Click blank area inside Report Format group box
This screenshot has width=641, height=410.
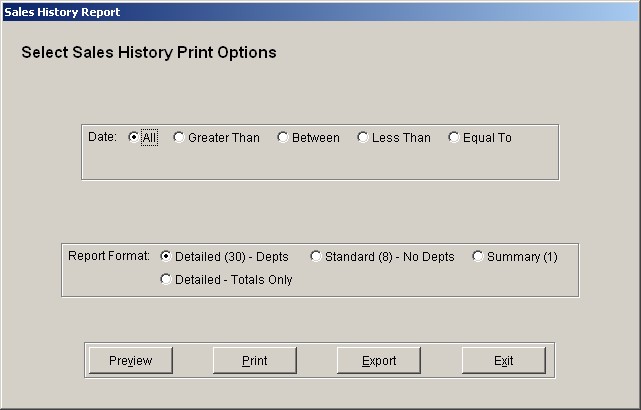pos(433,281)
